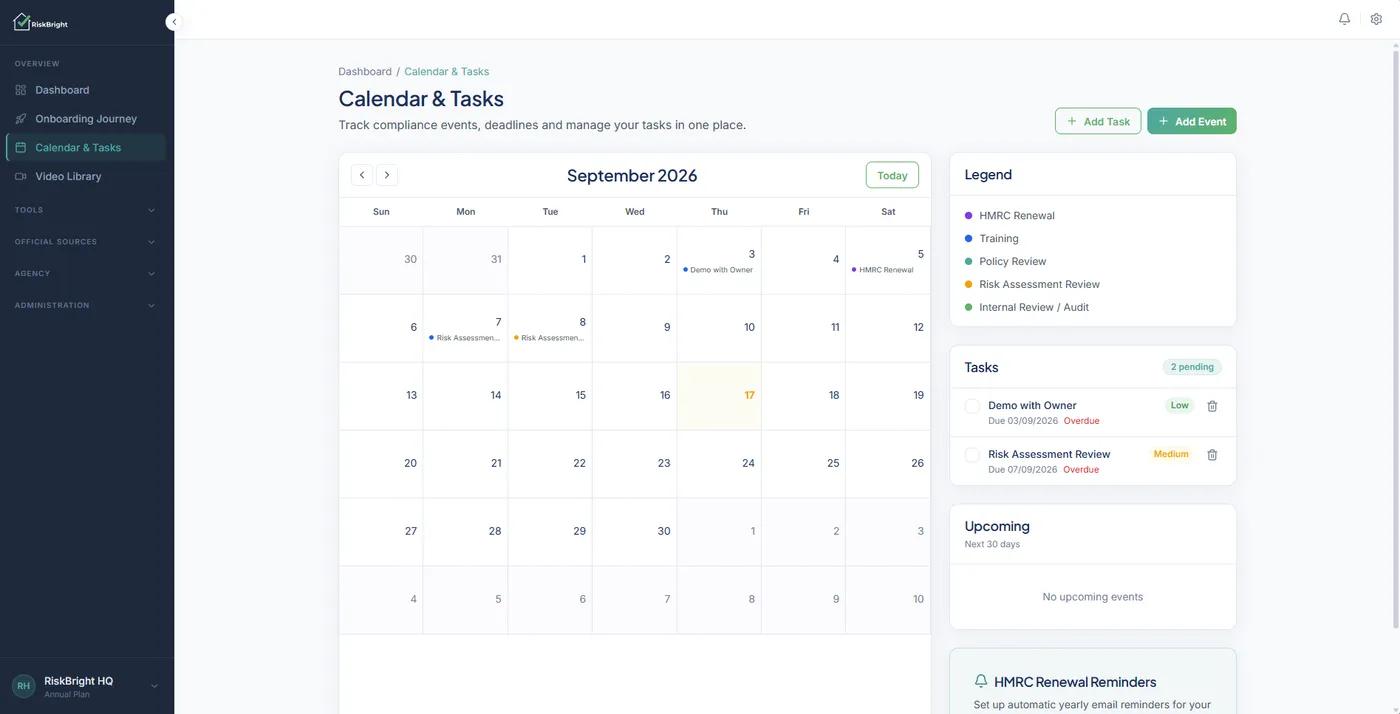Screen dimensions: 1400x714
Task: Follow the Dashboard breadcrumb link
Action: click(365, 72)
